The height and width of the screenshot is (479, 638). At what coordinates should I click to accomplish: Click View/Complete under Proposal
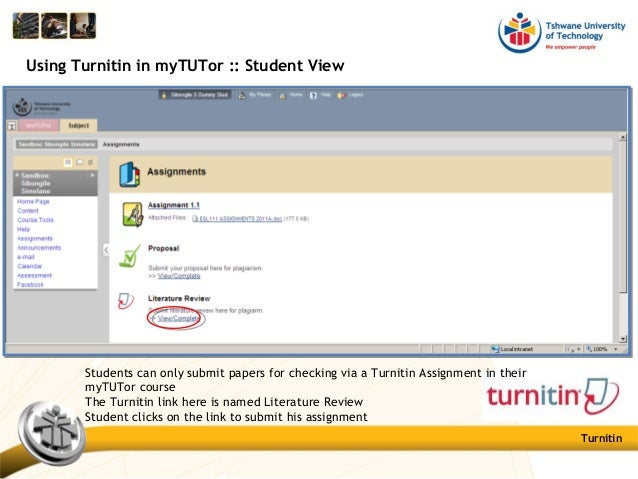[x=179, y=276]
